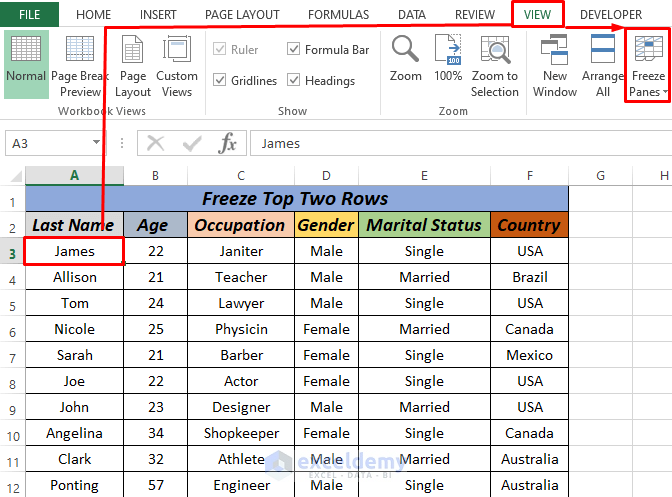Open Custom Views dialog
This screenshot has width=672, height=497.
click(177, 64)
